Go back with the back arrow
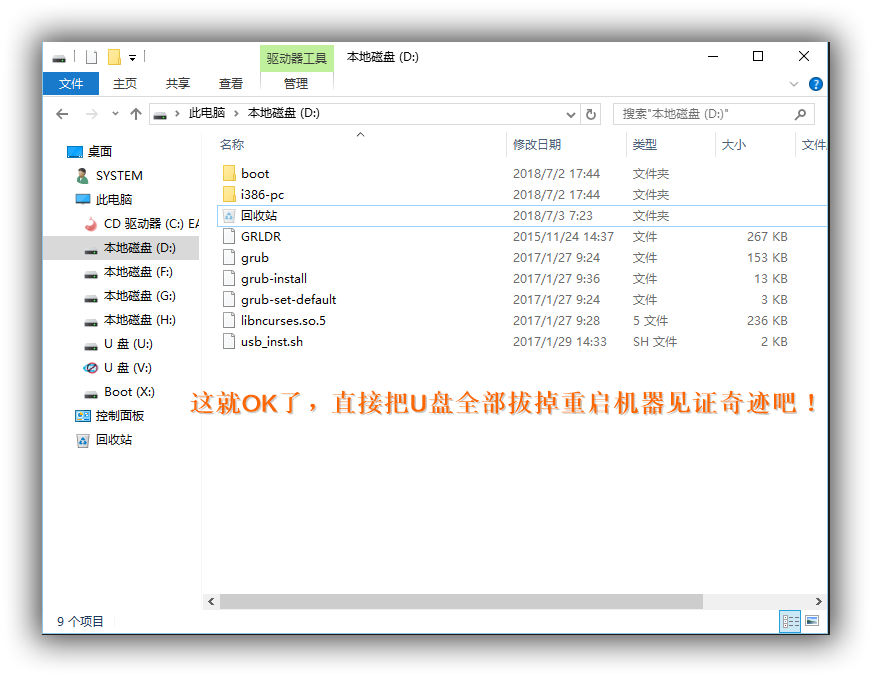The image size is (872, 677). (x=62, y=114)
